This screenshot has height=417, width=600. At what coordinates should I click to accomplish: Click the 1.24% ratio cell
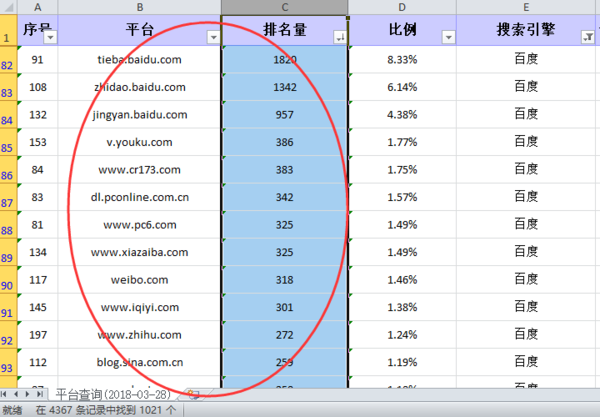pos(402,335)
